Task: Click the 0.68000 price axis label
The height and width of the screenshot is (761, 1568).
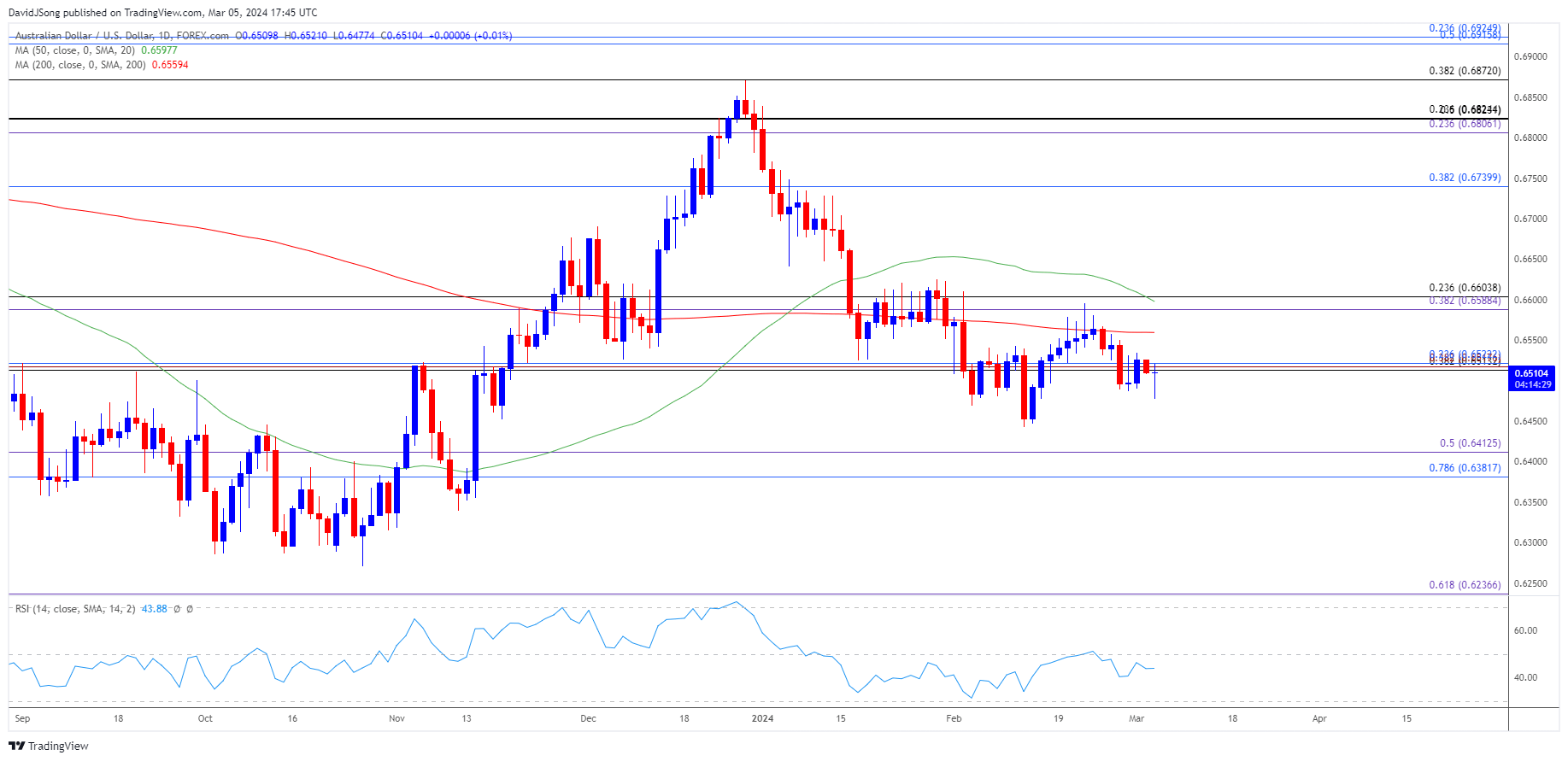Action: (1530, 138)
